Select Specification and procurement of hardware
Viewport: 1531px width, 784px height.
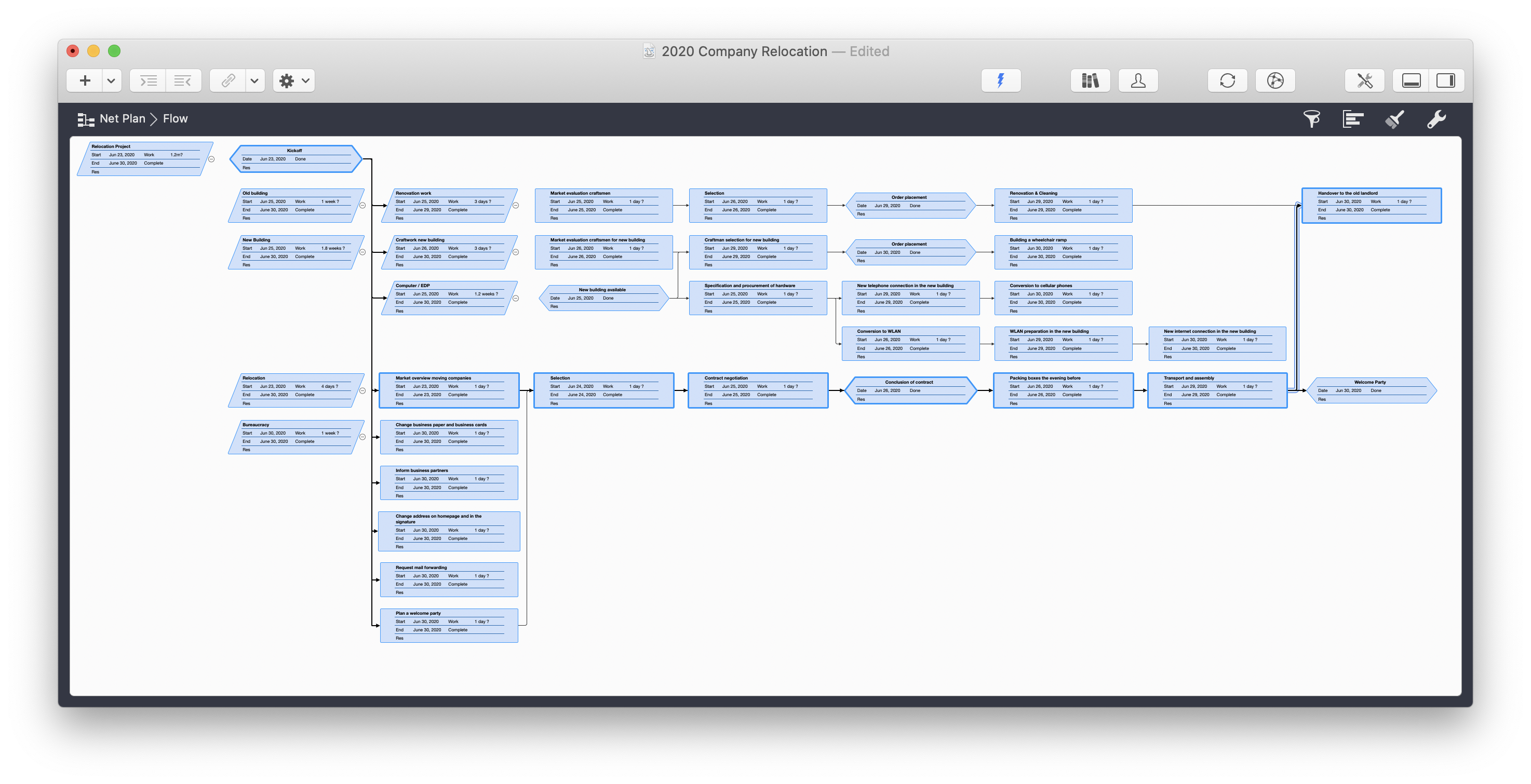pos(758,298)
